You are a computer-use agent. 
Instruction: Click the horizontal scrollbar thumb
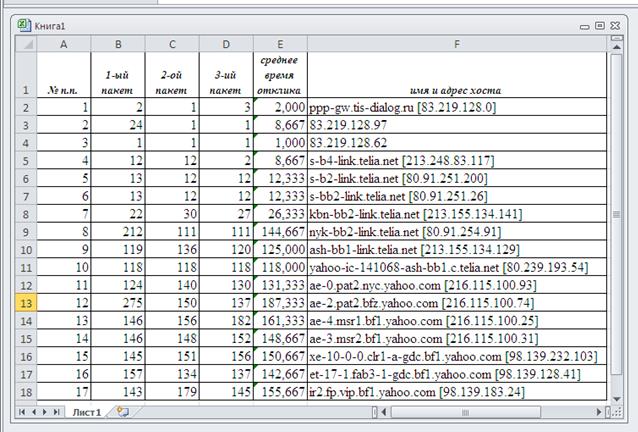pos(465,412)
